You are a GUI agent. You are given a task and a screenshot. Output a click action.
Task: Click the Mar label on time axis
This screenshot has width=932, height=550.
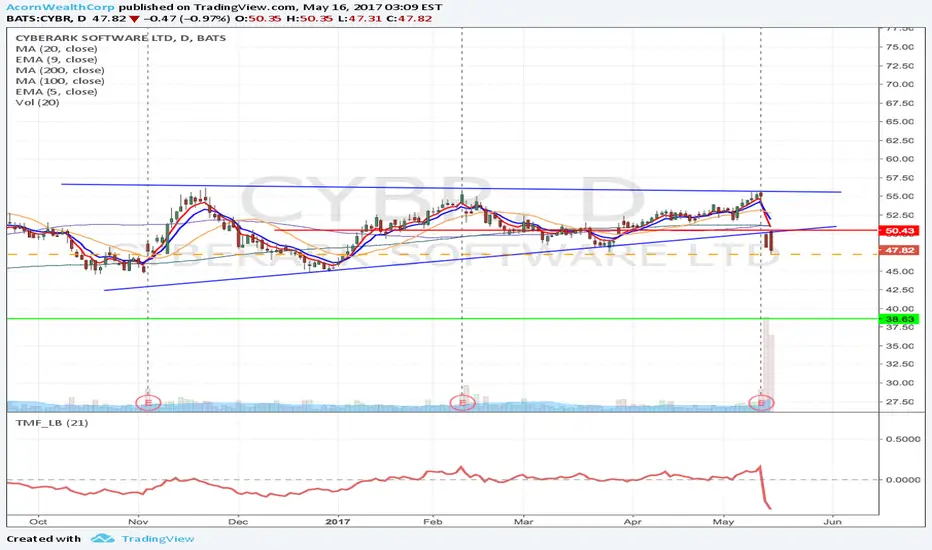point(523,521)
